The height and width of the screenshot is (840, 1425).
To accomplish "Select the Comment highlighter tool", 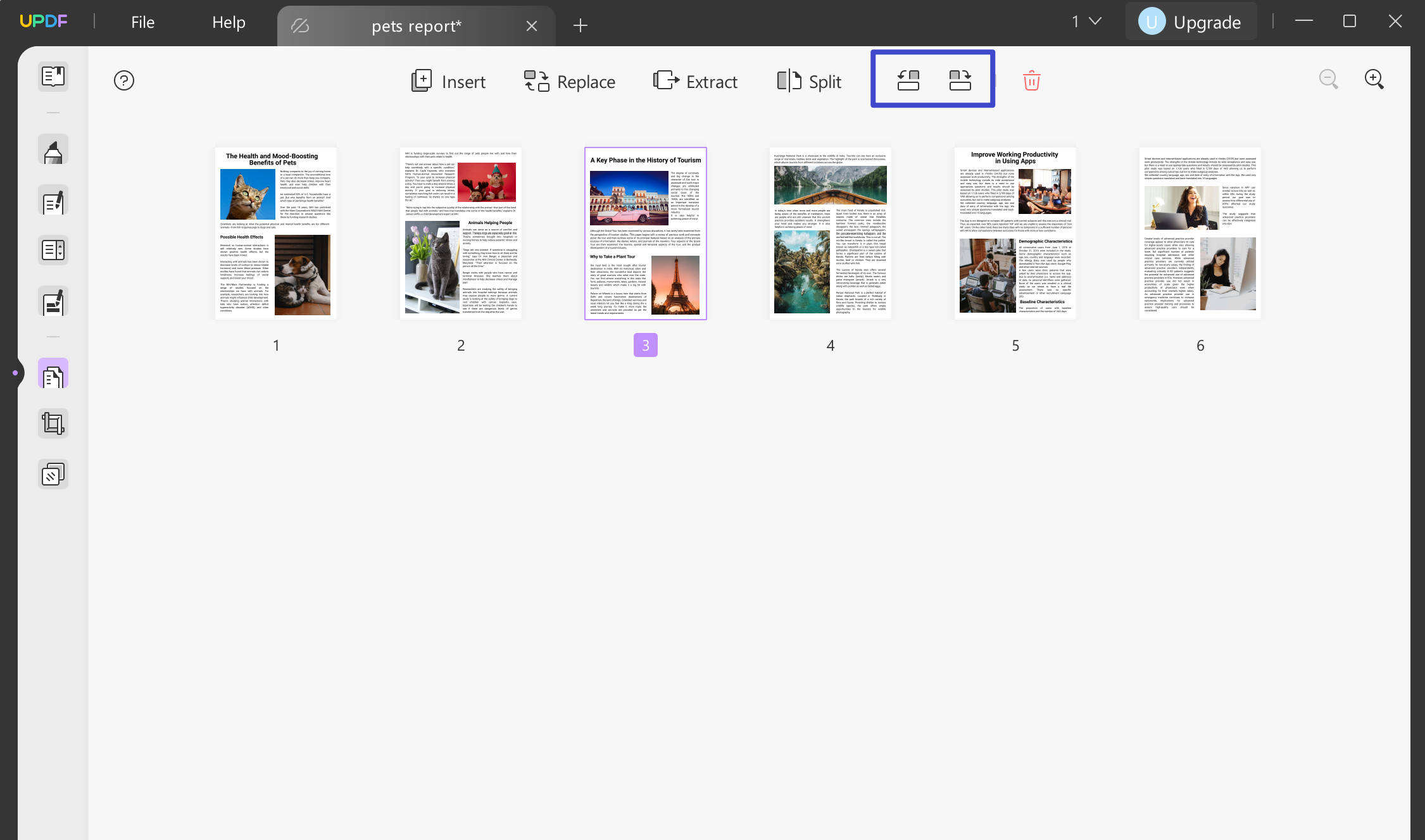I will [x=53, y=149].
